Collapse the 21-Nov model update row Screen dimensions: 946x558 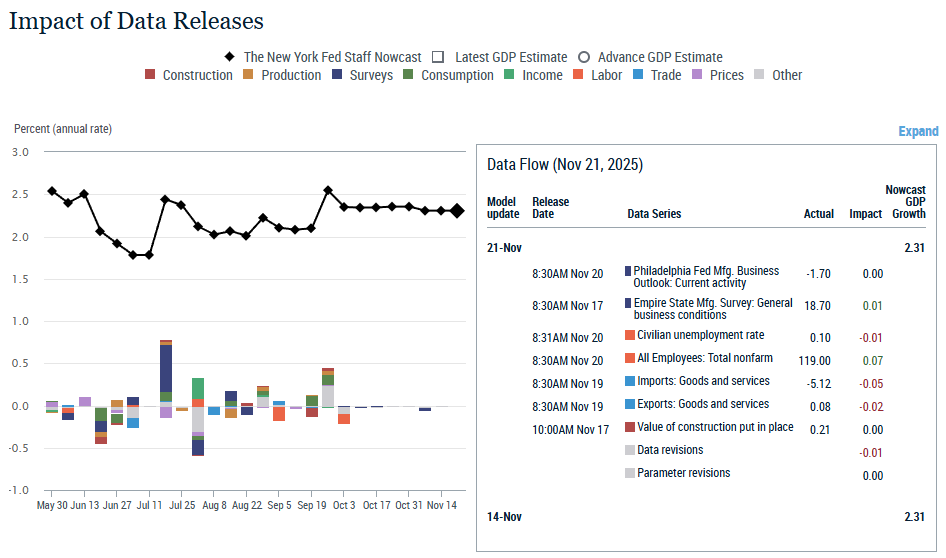(504, 247)
